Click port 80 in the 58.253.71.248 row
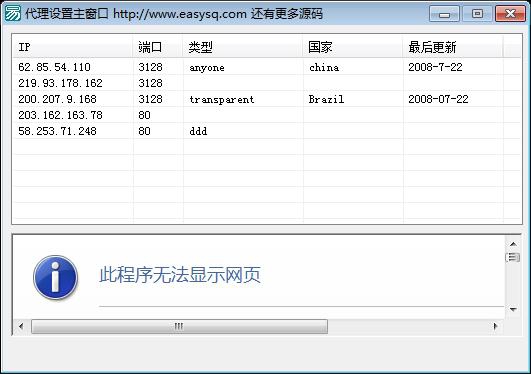Viewport: 531px width, 374px height. [144, 131]
